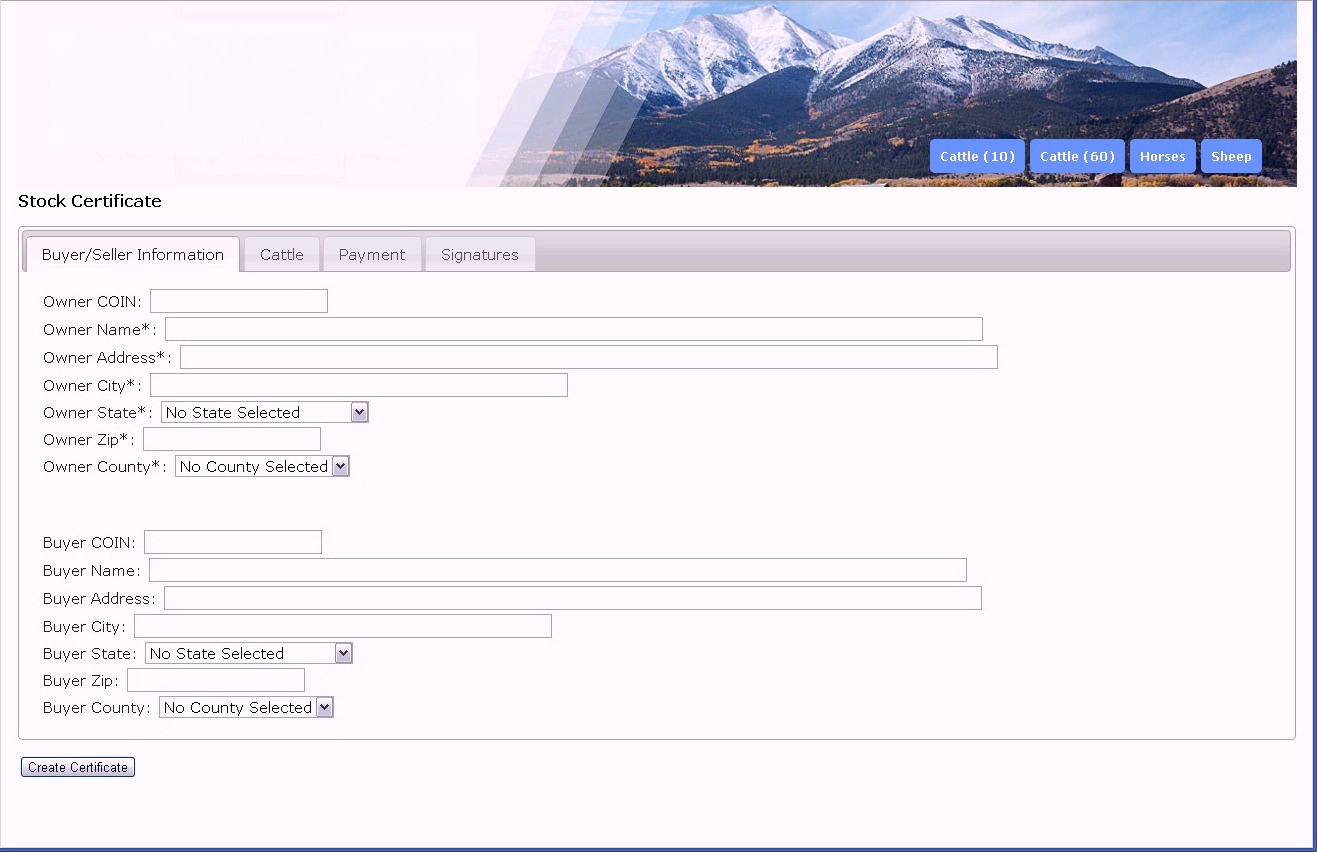This screenshot has width=1317, height=852.
Task: Expand the Buyer State dropdown
Action: [x=248, y=653]
